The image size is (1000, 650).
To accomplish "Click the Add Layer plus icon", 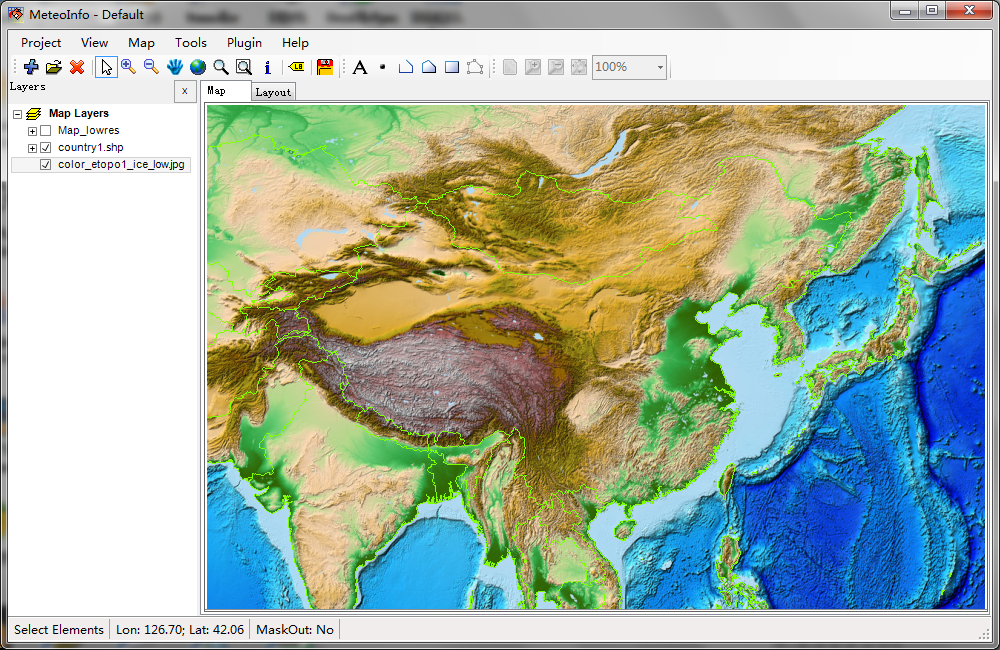I will click(31, 67).
